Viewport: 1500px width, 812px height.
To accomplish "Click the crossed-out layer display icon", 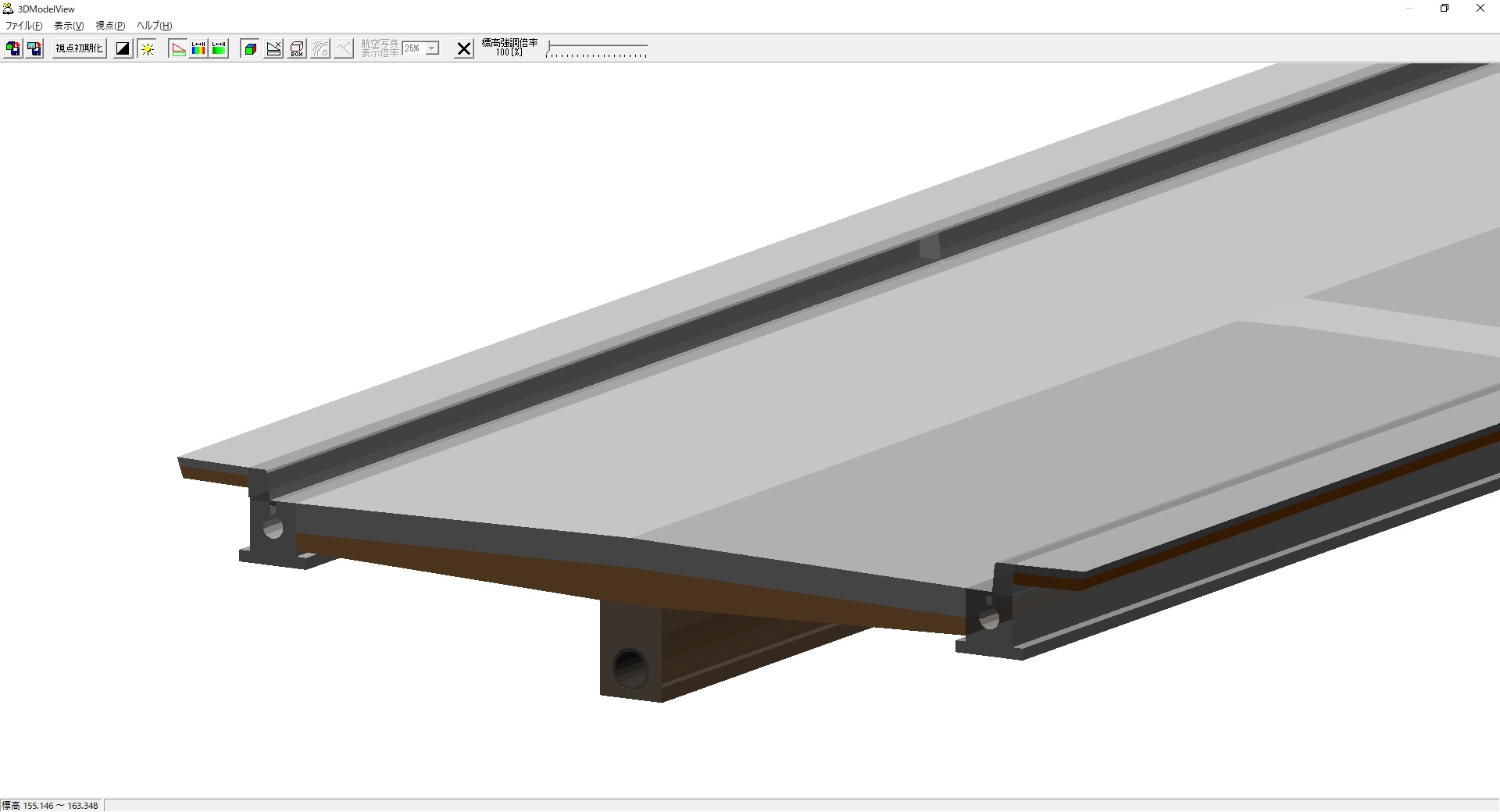I will (x=273, y=48).
